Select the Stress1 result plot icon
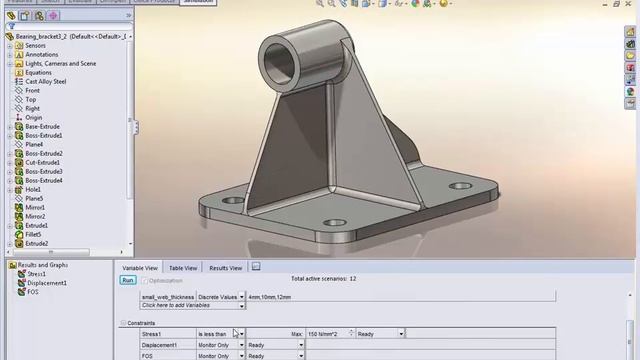The width and height of the screenshot is (640, 360). pyautogui.click(x=22, y=274)
